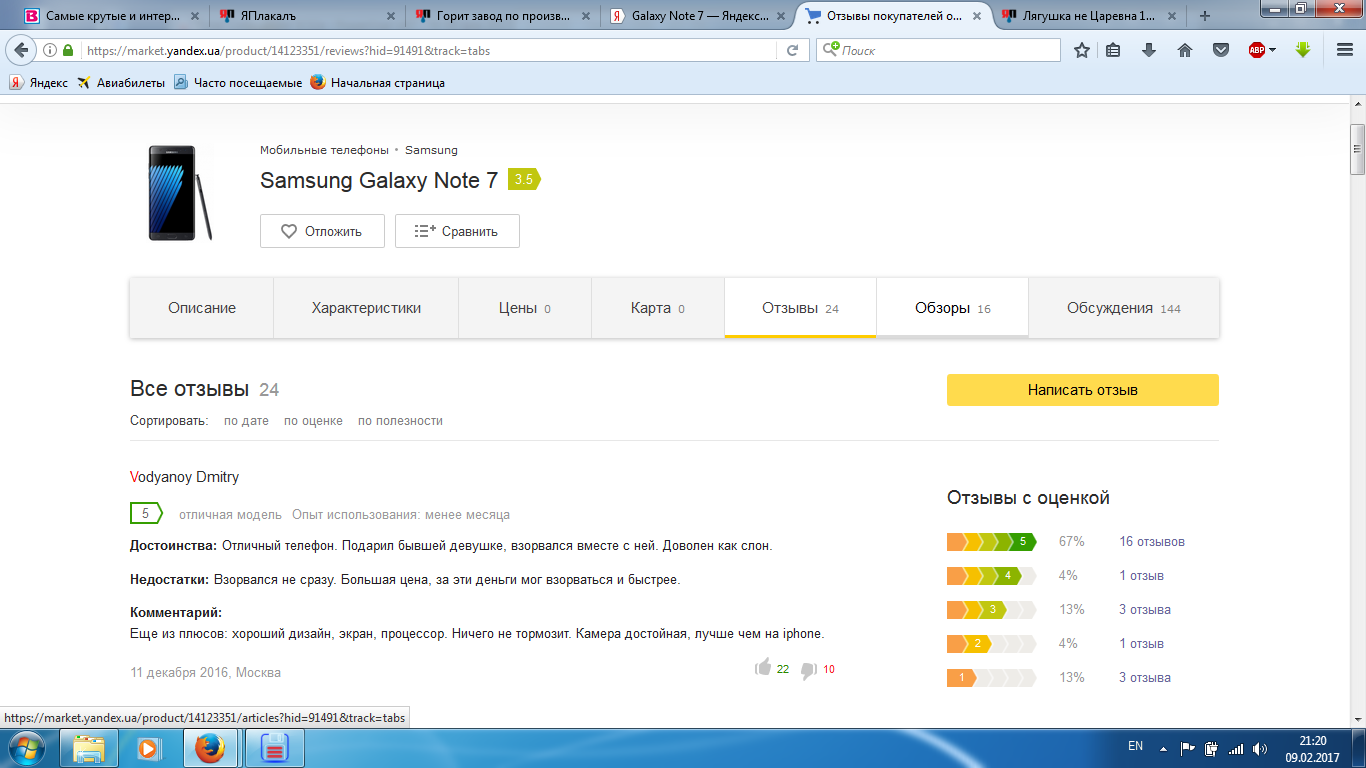Show bookmarks list from the toolbar icon
The height and width of the screenshot is (768, 1366).
pos(1113,50)
